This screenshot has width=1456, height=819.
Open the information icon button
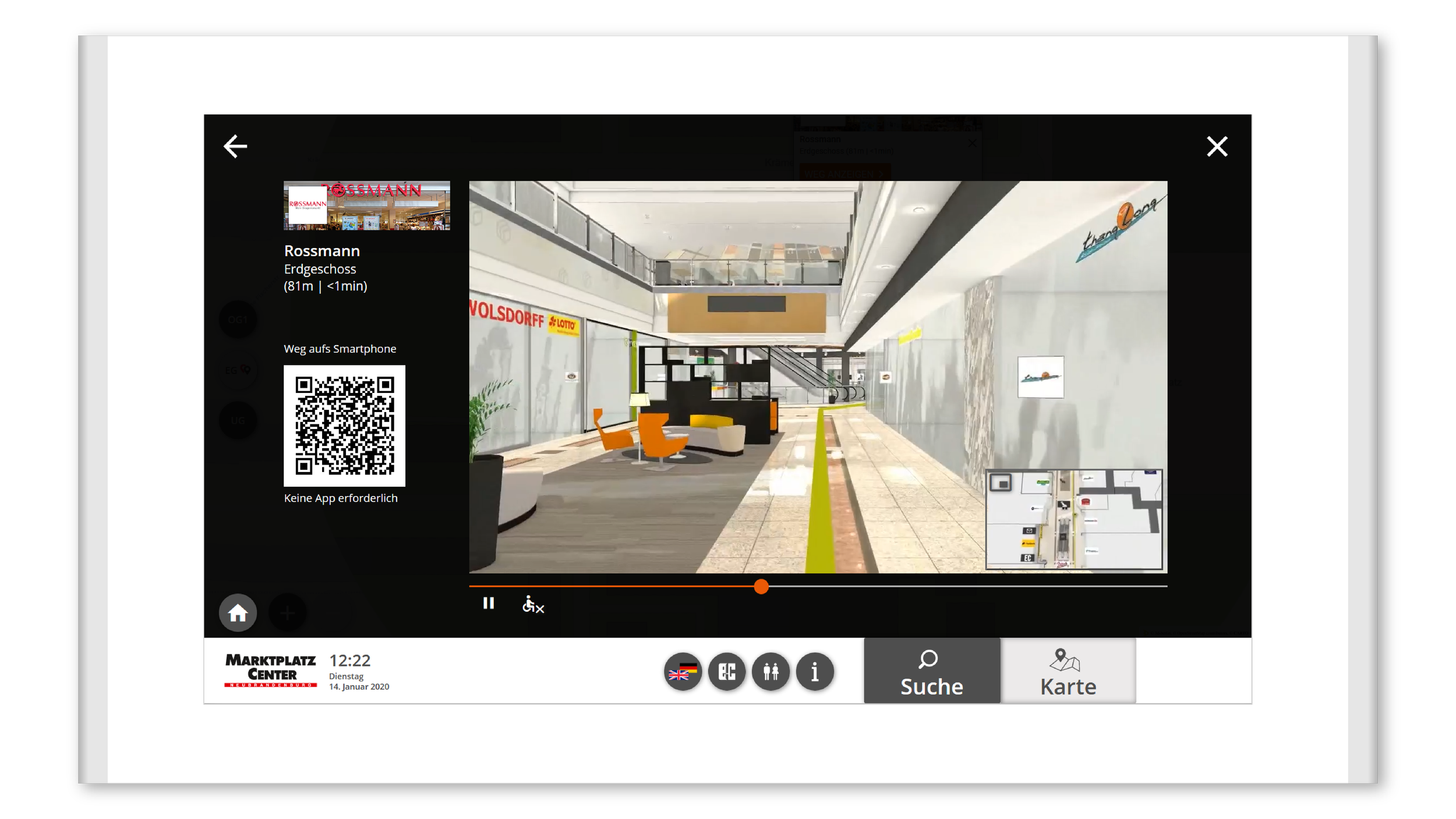(814, 672)
